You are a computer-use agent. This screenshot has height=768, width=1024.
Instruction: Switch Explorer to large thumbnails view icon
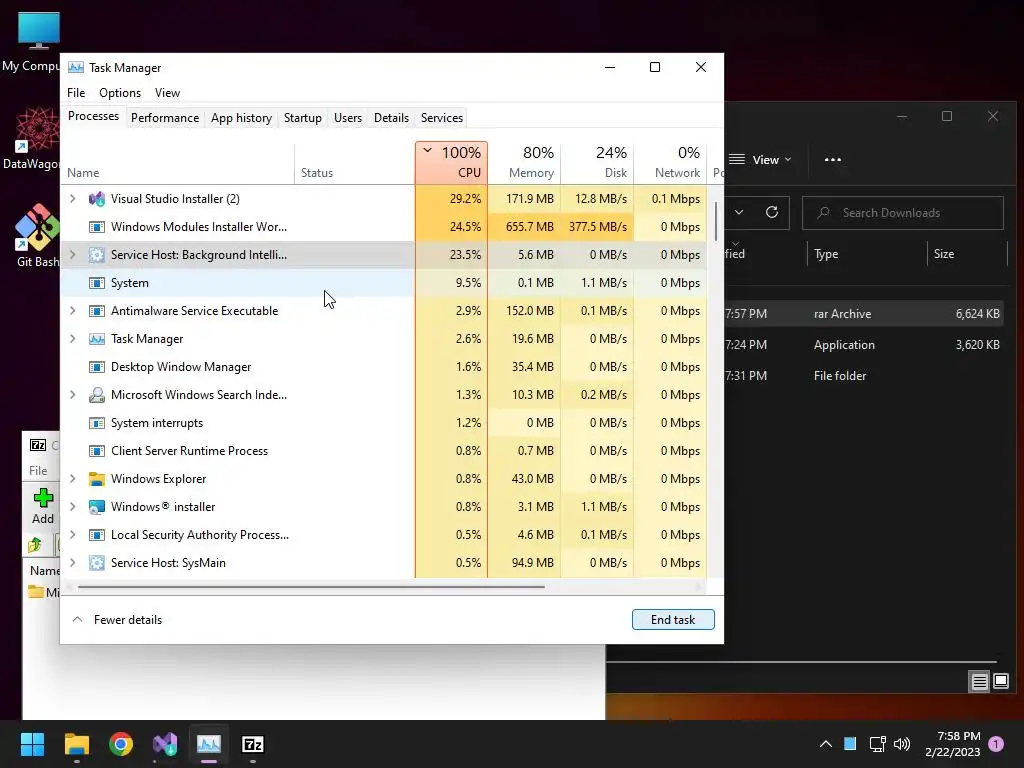(1001, 682)
